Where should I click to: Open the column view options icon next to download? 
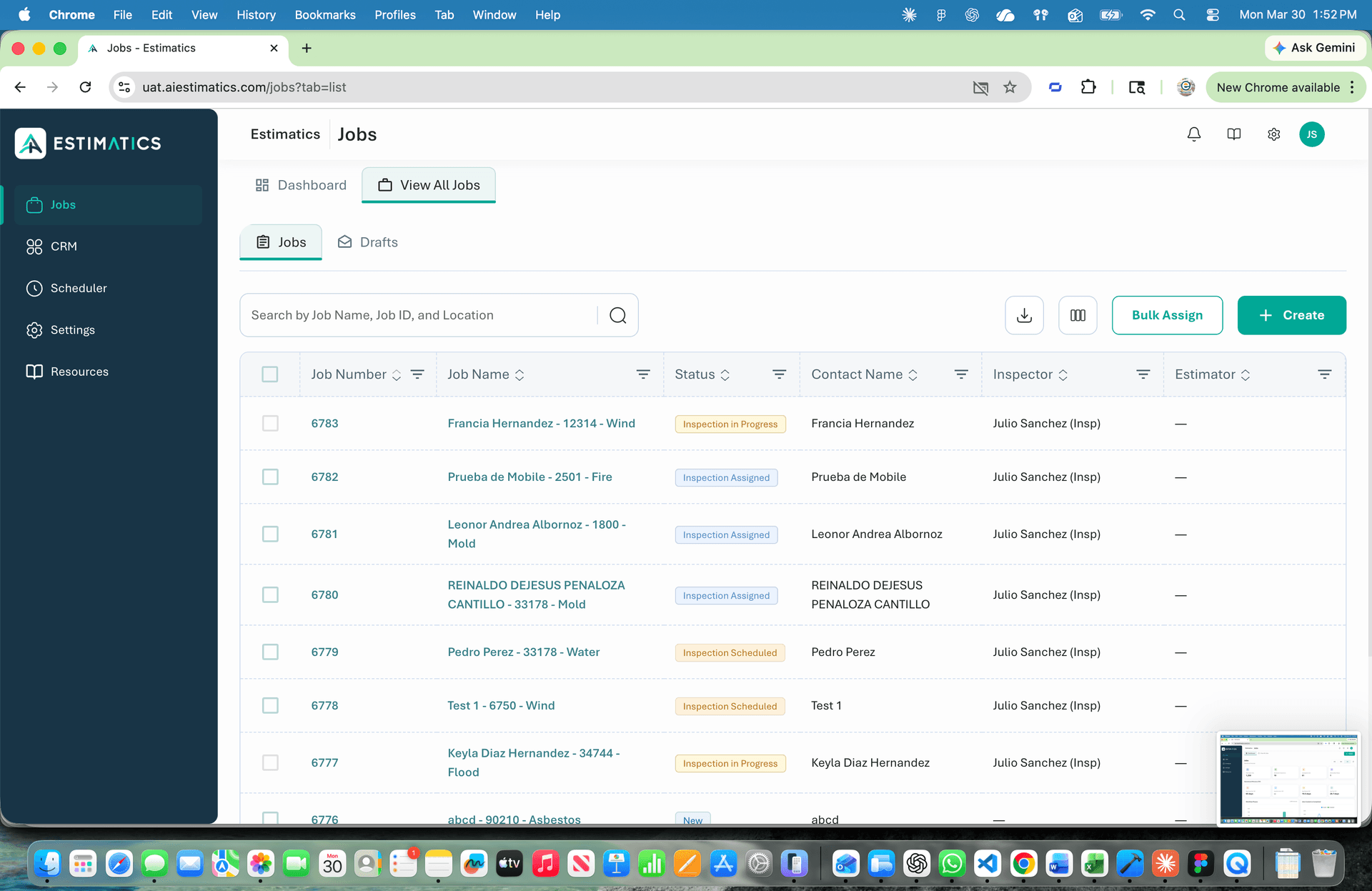1078,315
